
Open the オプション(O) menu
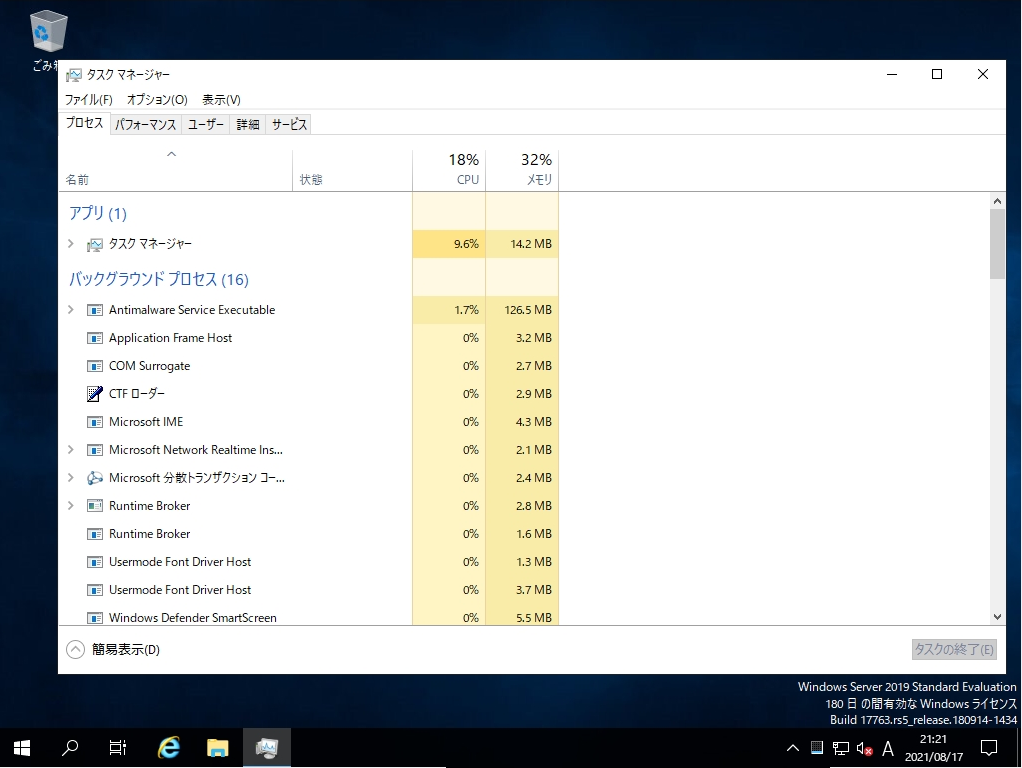pyautogui.click(x=157, y=100)
